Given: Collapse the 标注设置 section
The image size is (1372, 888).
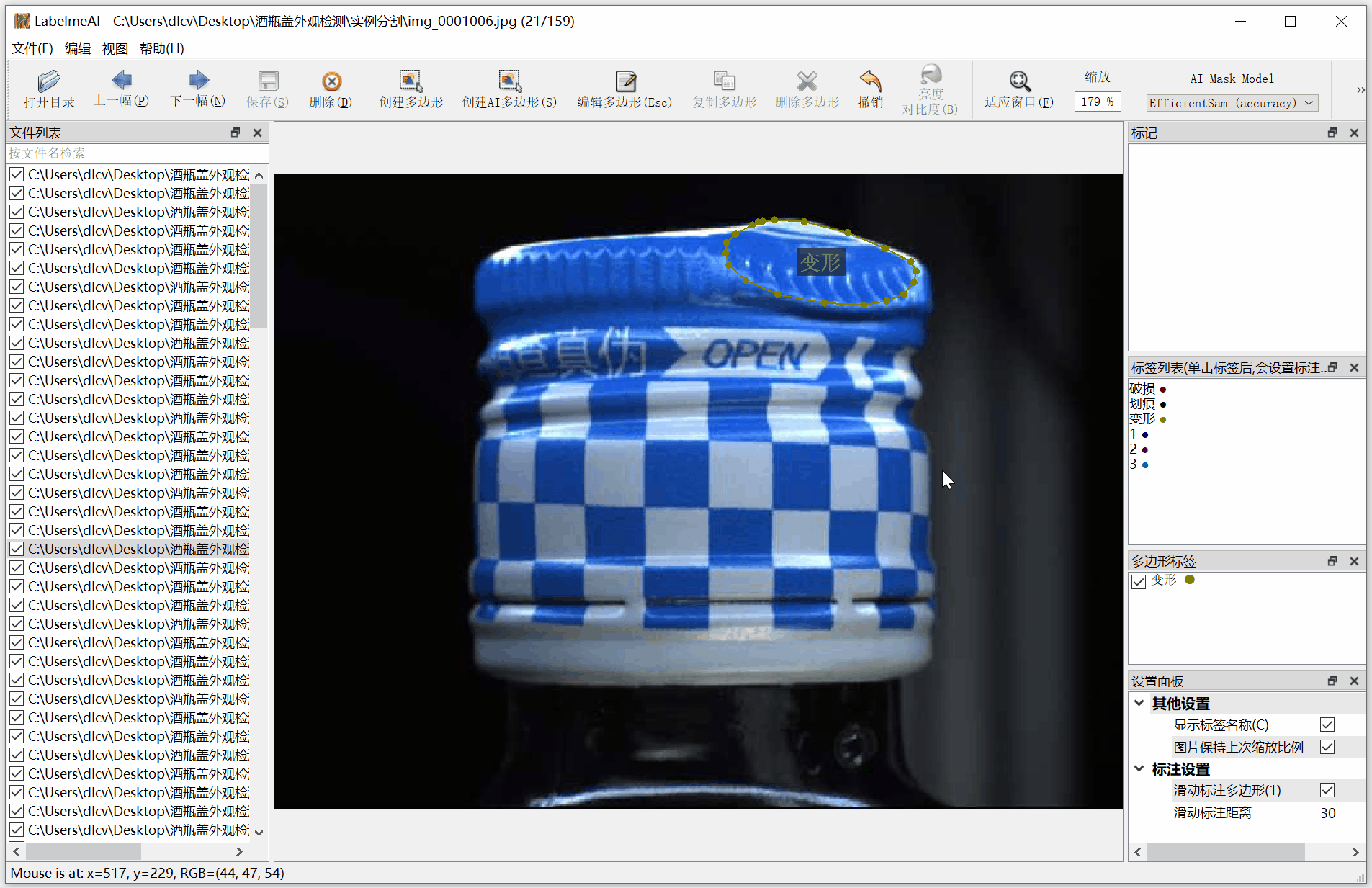Looking at the screenshot, I should pyautogui.click(x=1139, y=768).
